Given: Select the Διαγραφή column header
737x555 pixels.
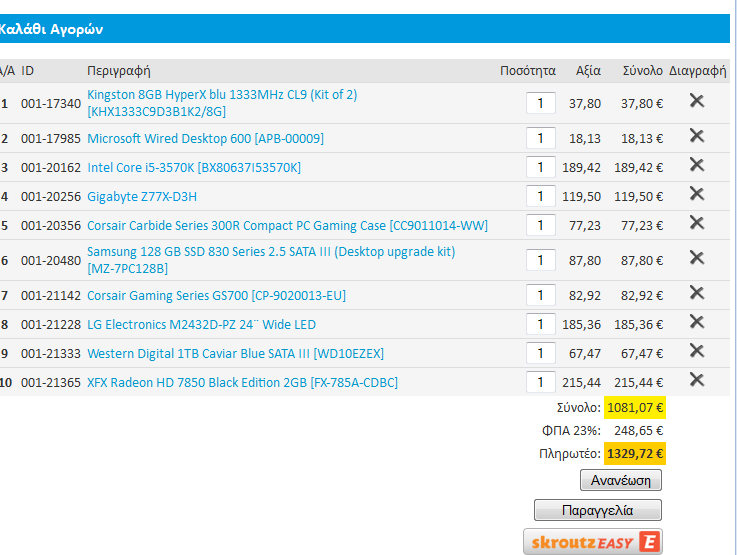Looking at the screenshot, I should point(698,71).
